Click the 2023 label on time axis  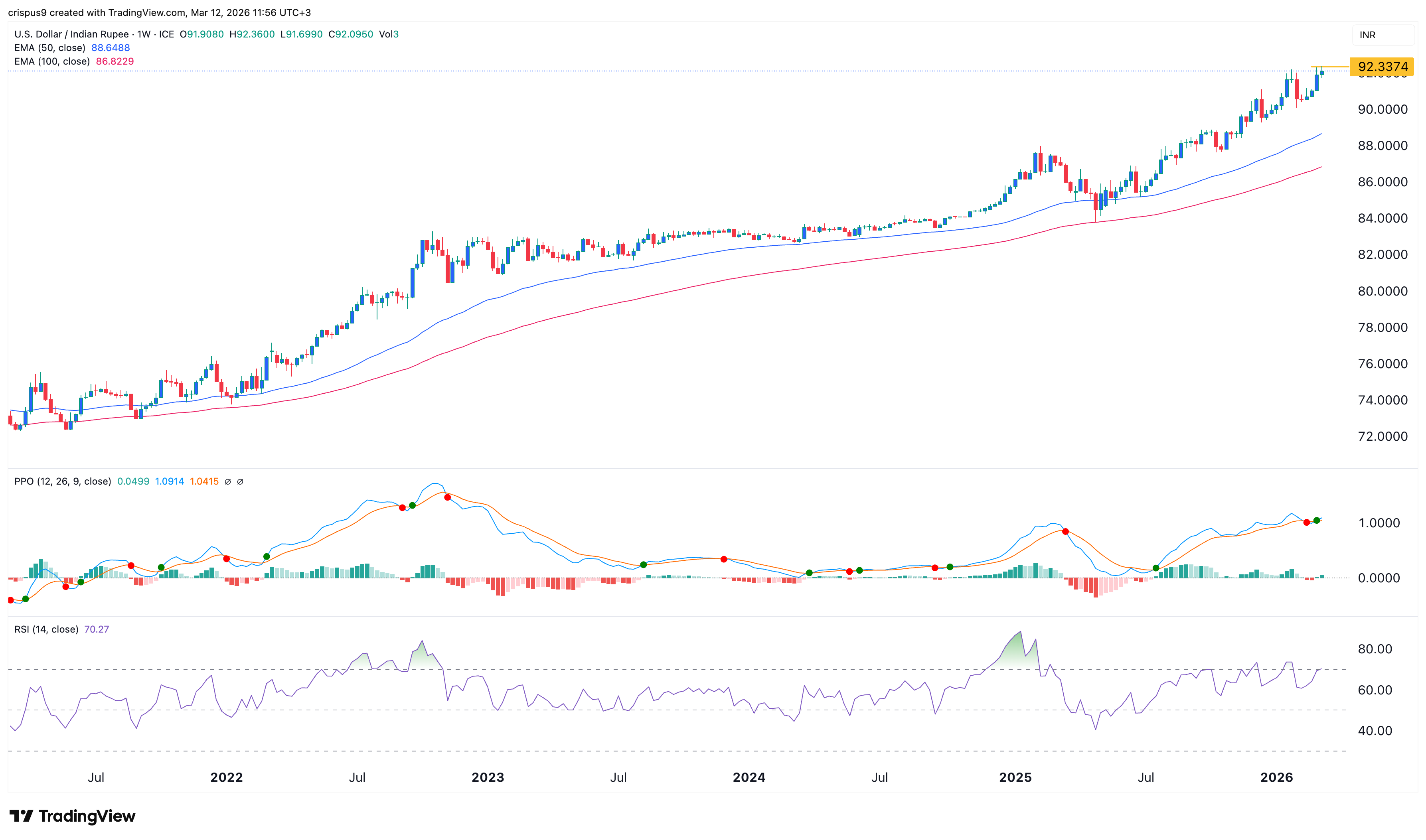[x=488, y=777]
